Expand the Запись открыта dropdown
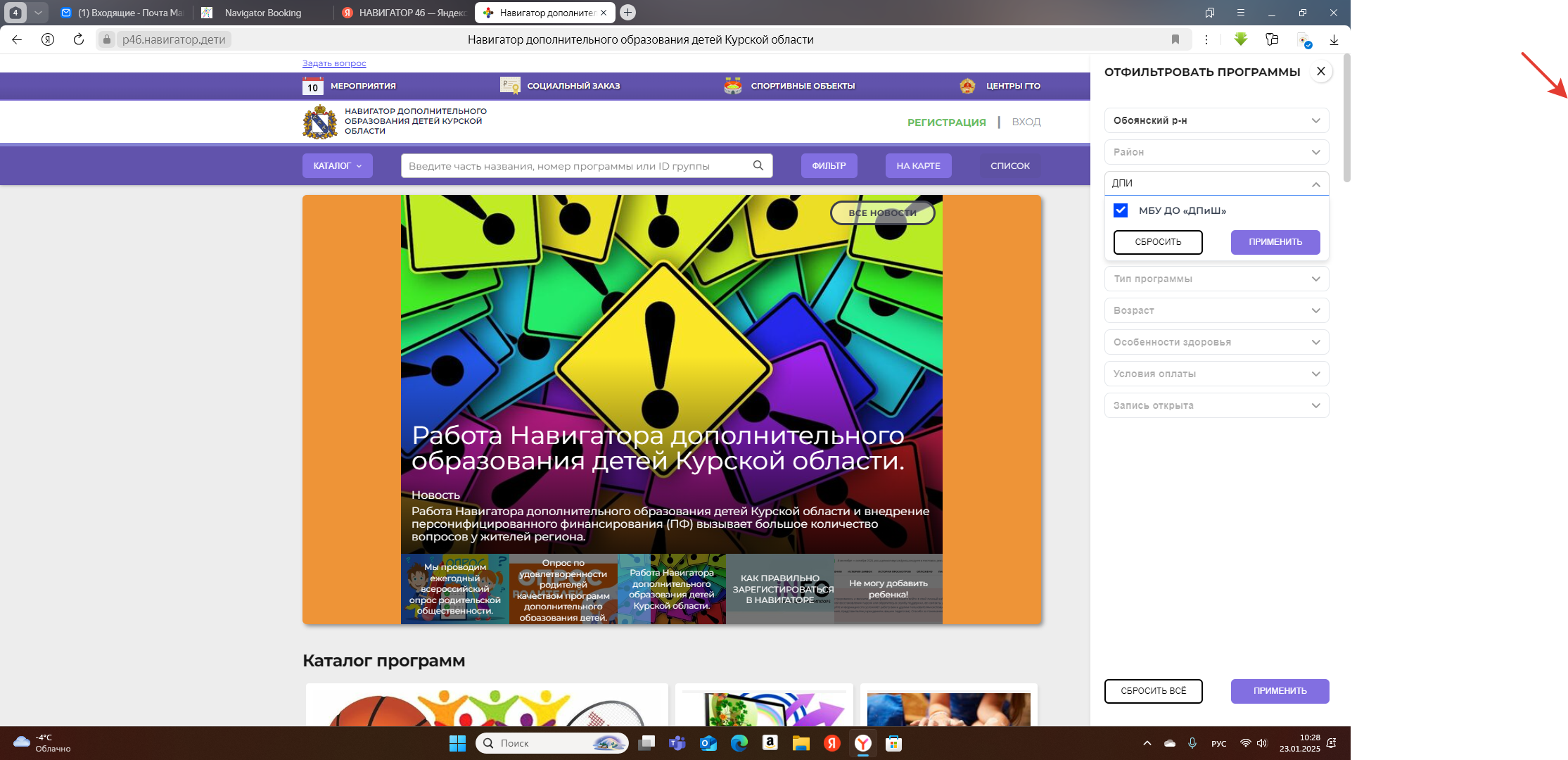1568x760 pixels. (x=1217, y=405)
